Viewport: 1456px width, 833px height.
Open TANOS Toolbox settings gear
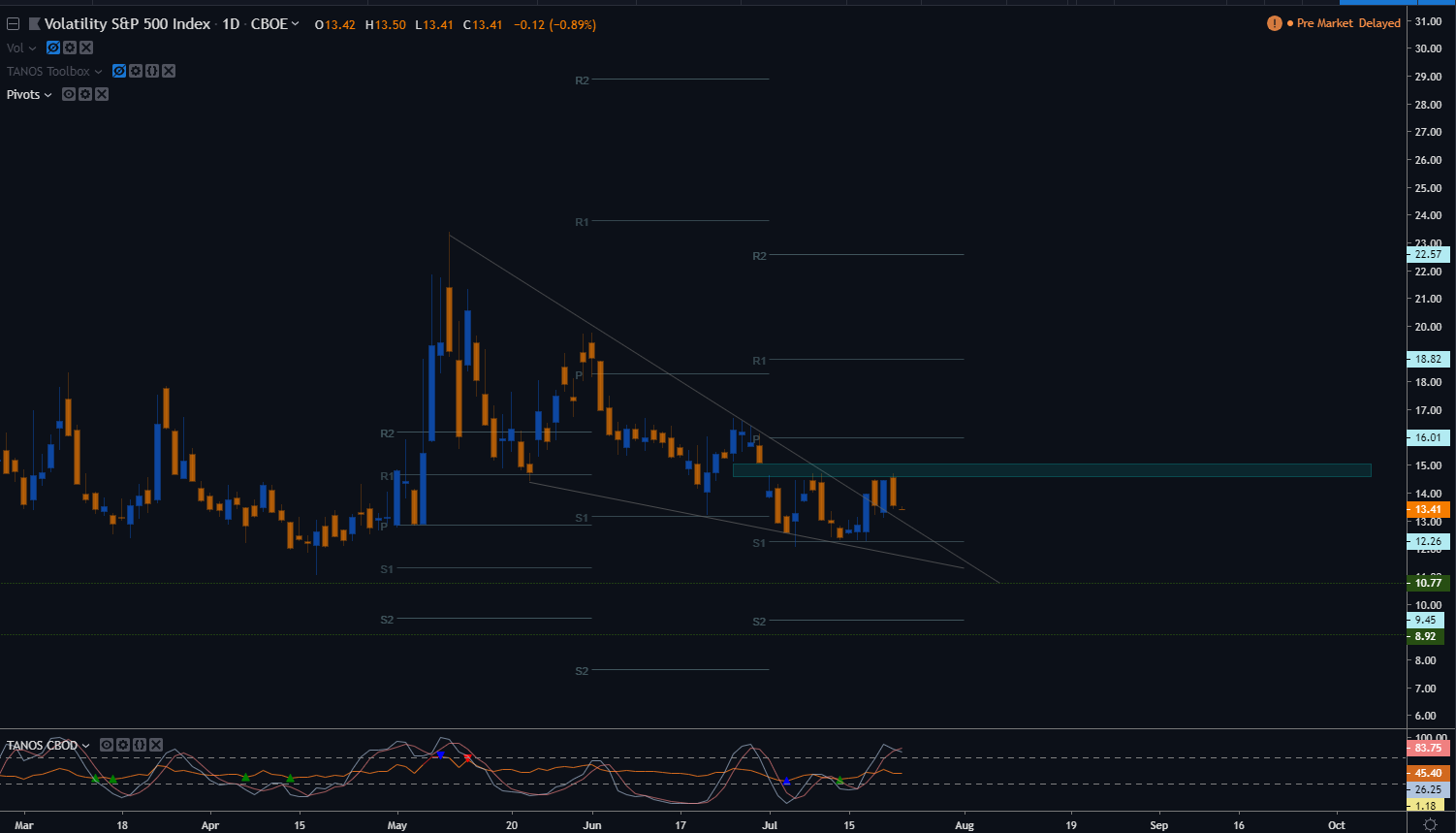(136, 71)
